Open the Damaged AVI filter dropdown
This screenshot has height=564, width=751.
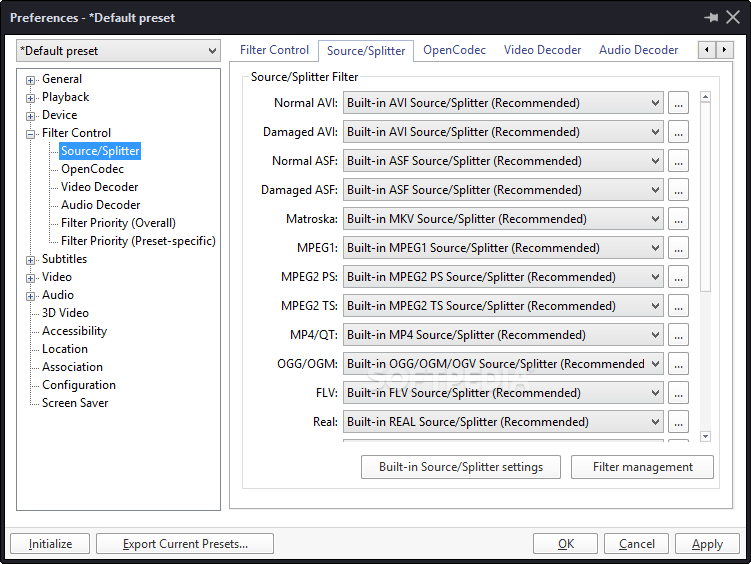coord(503,132)
